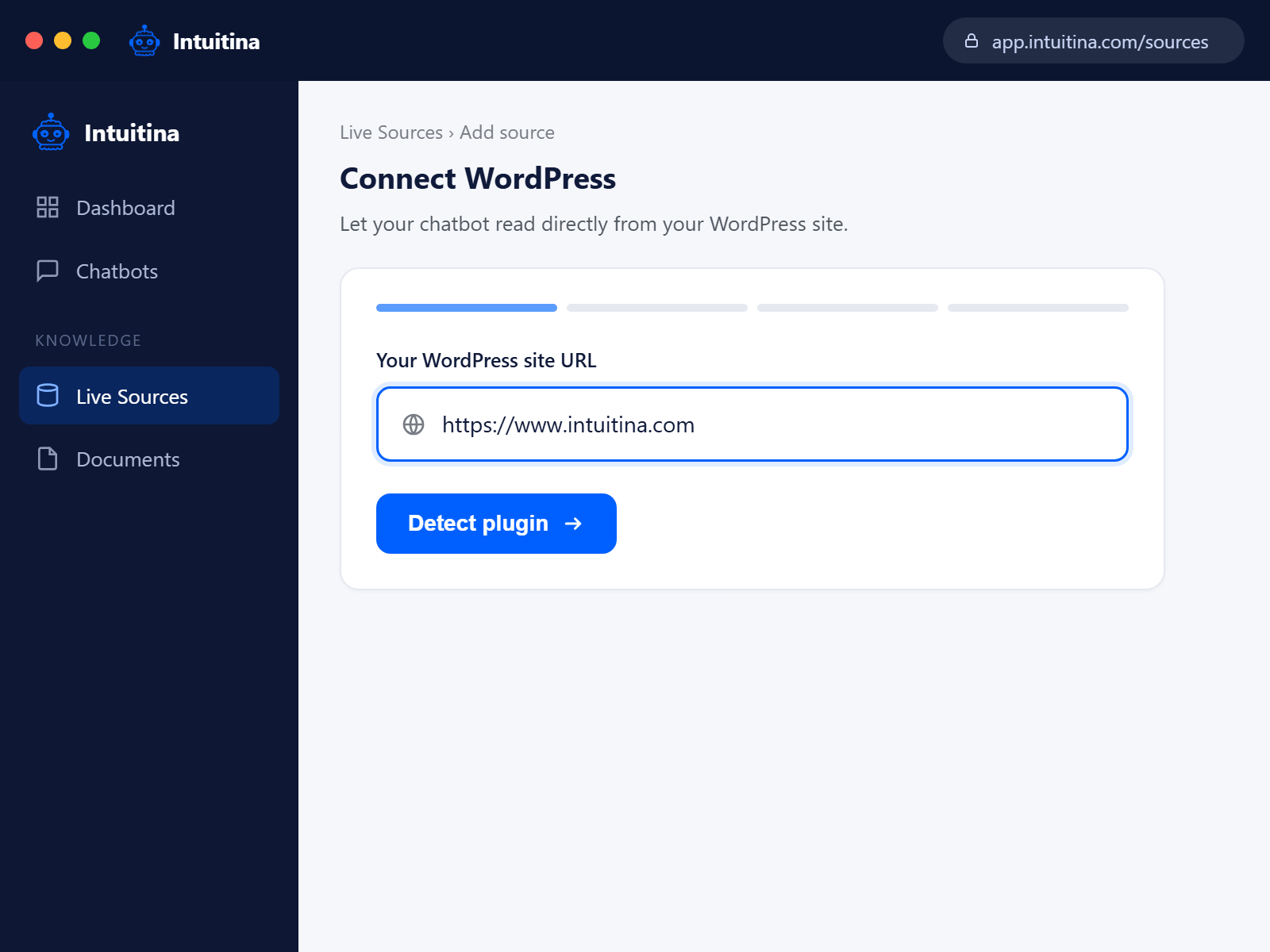1270x952 pixels.
Task: Click the third progress step bar
Action: point(848,308)
